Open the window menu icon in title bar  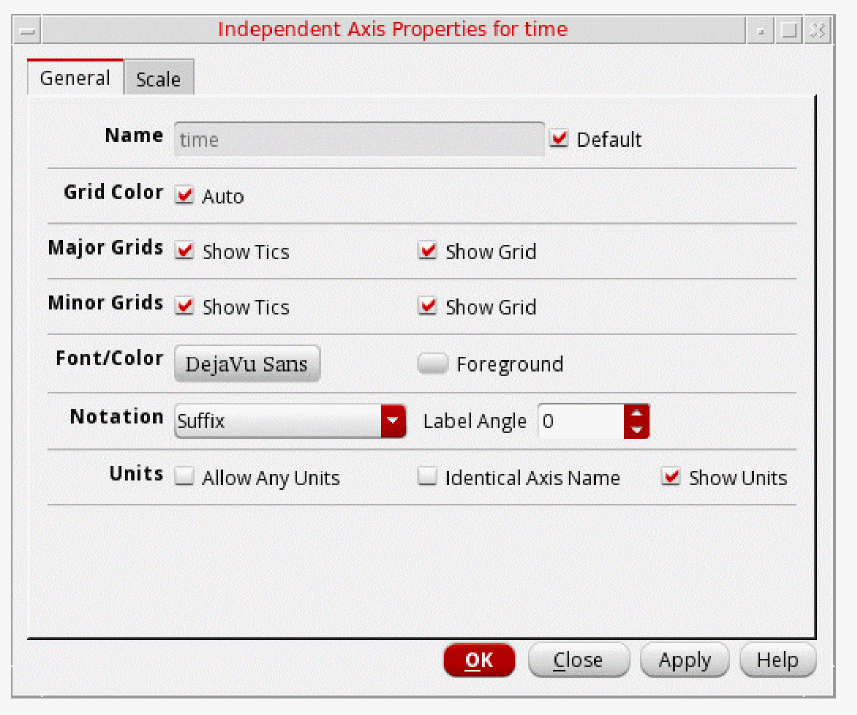click(x=27, y=31)
